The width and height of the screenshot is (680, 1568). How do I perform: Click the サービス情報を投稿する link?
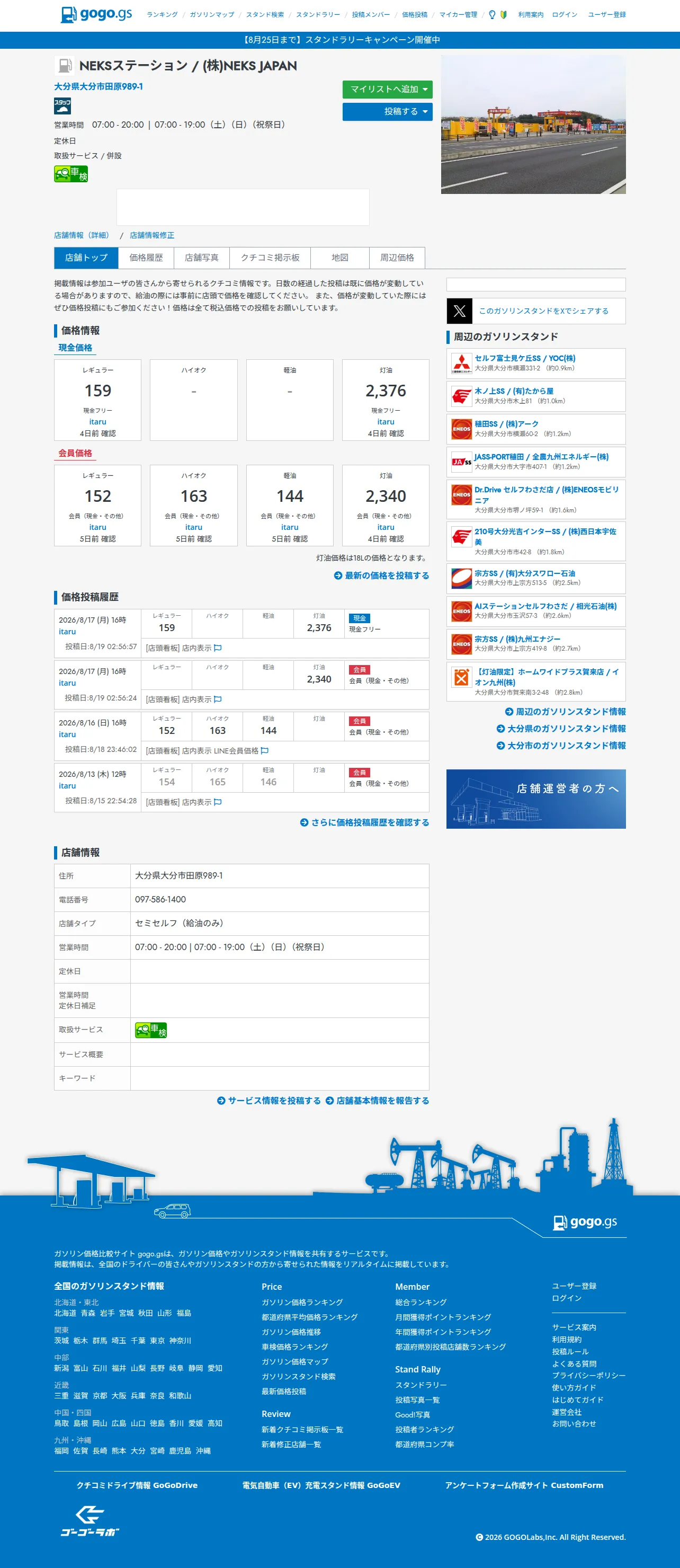point(269,1101)
